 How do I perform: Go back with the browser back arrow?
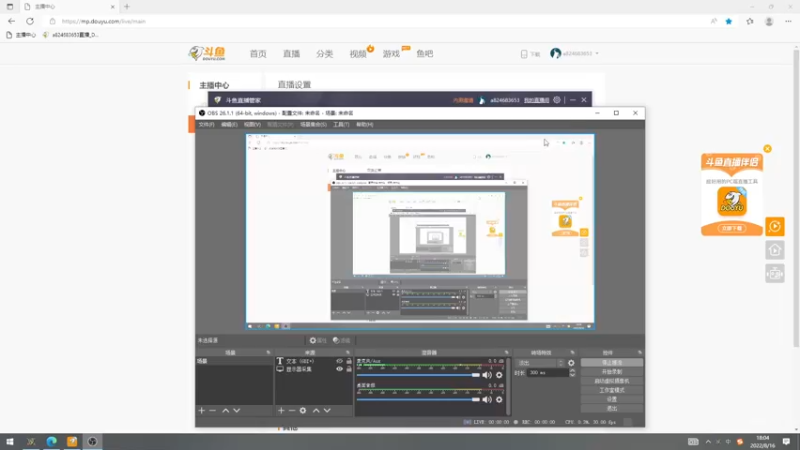(x=11, y=21)
